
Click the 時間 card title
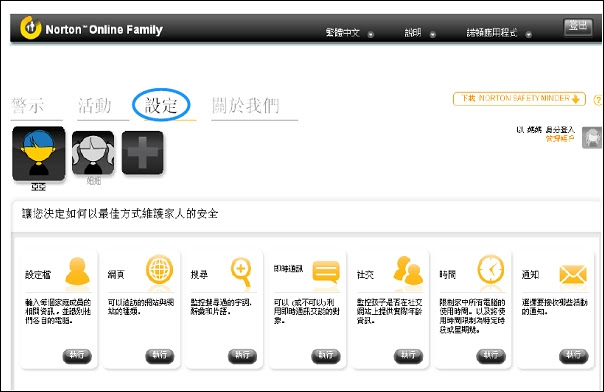pos(448,275)
